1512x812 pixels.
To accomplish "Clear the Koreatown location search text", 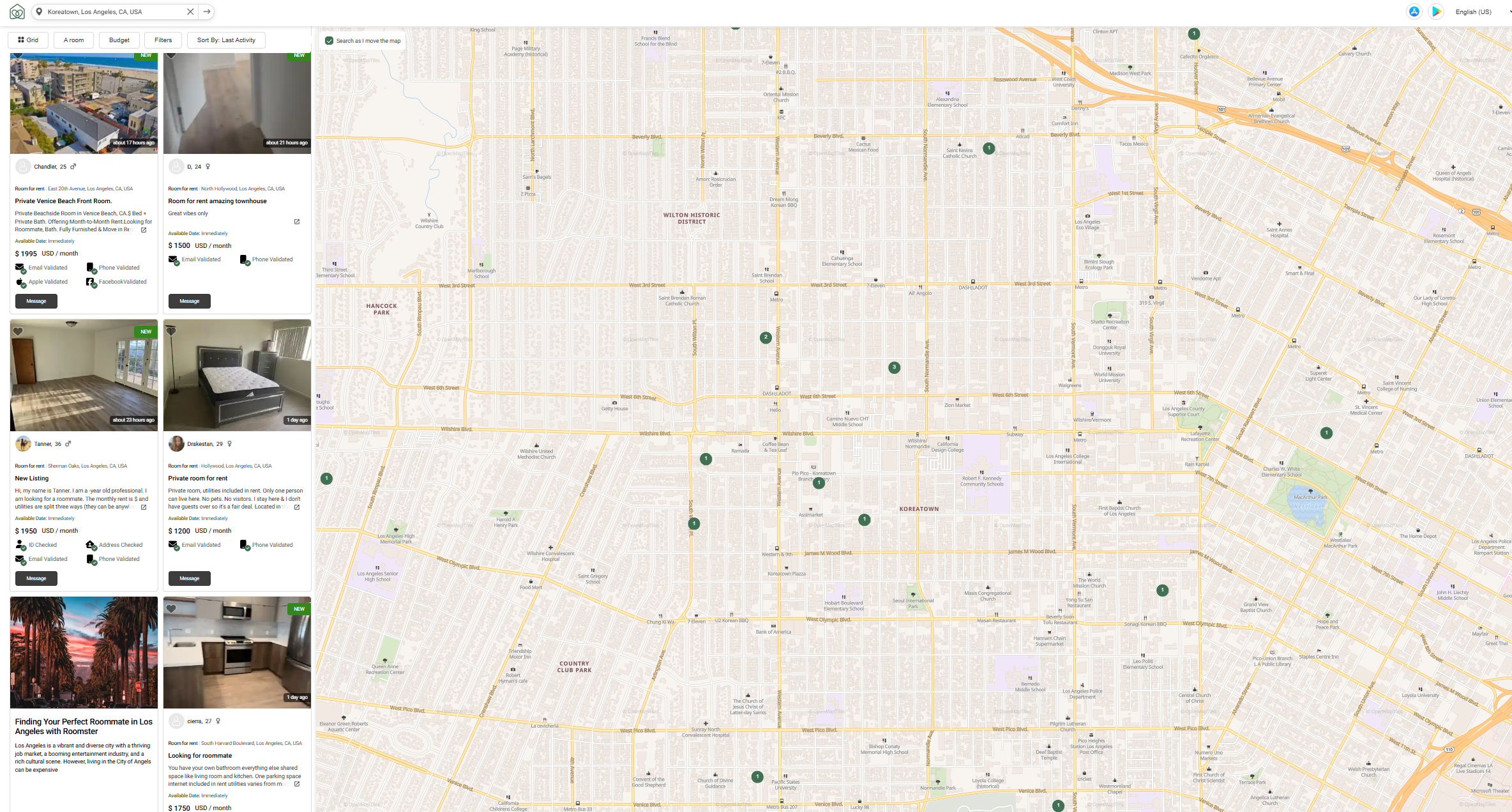I will [x=190, y=11].
